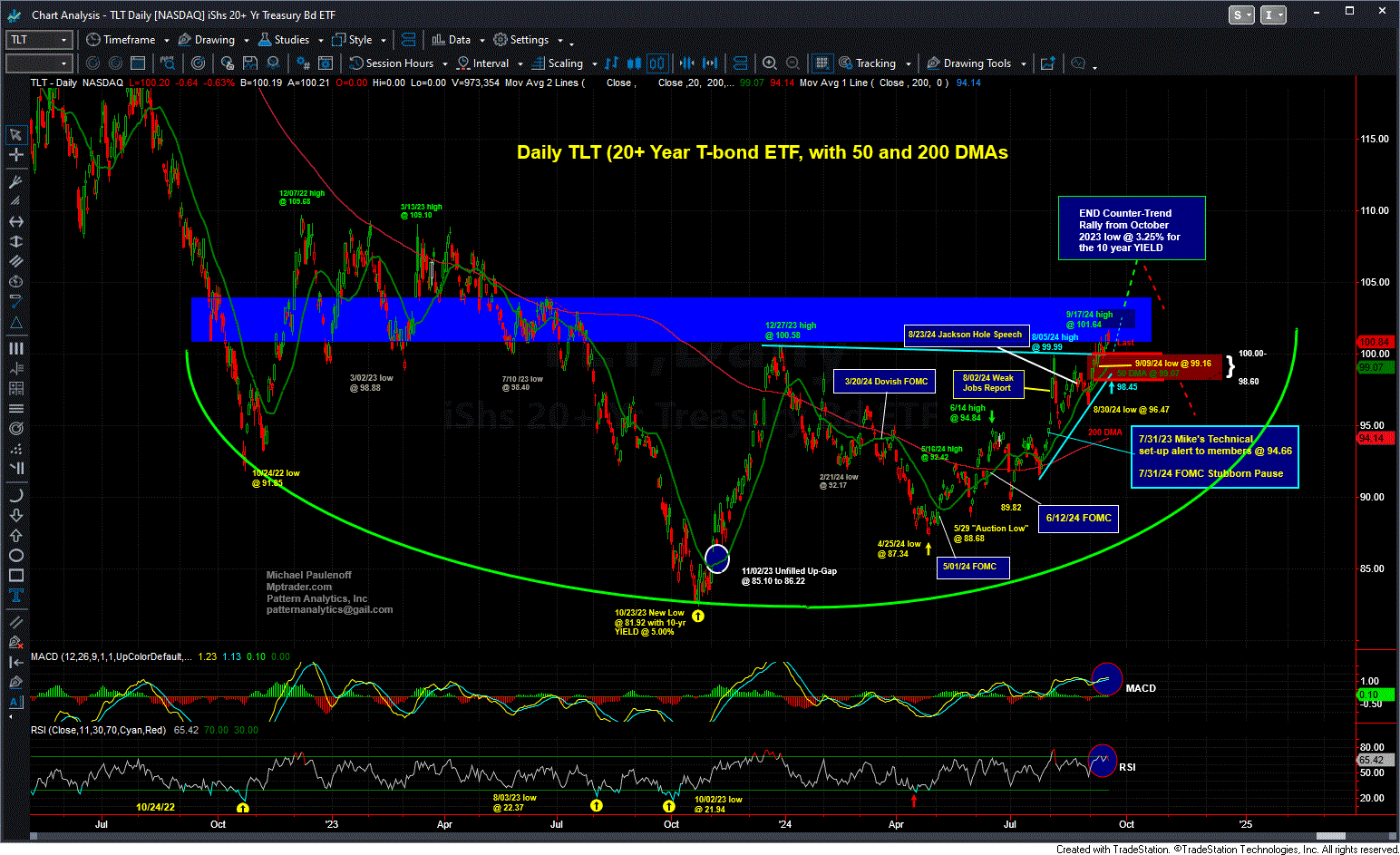Screen dimensions: 1400x855
Task: Toggle the bar spacing increase icon
Action: 710,63
